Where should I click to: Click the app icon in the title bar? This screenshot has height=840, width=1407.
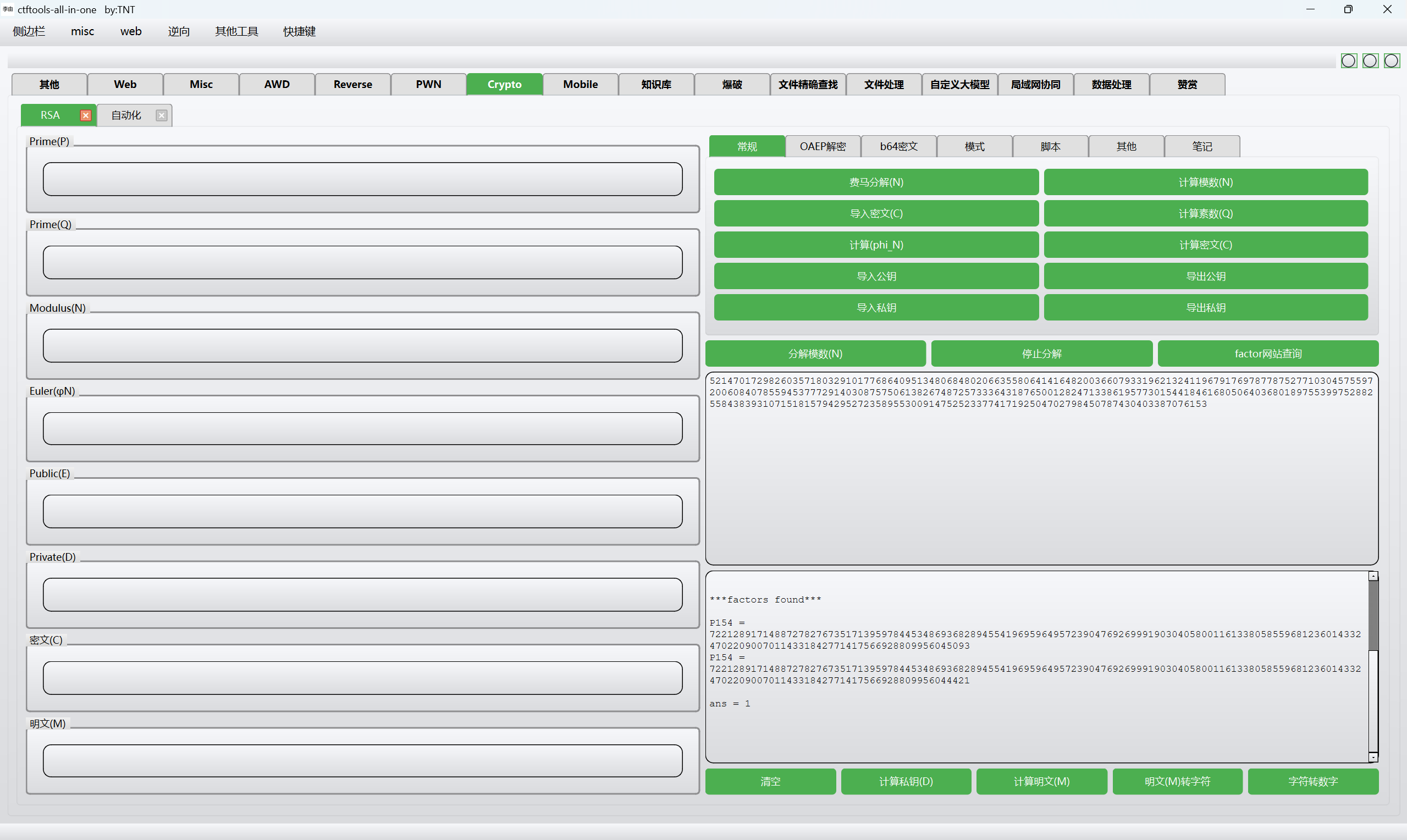7,9
